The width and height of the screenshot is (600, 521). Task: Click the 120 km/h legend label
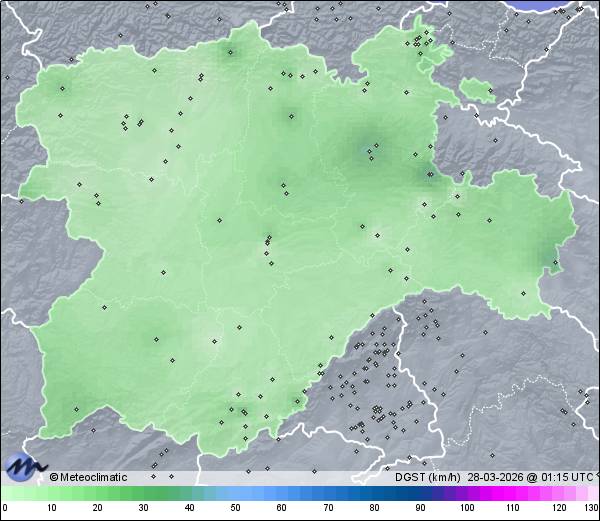tap(559, 508)
